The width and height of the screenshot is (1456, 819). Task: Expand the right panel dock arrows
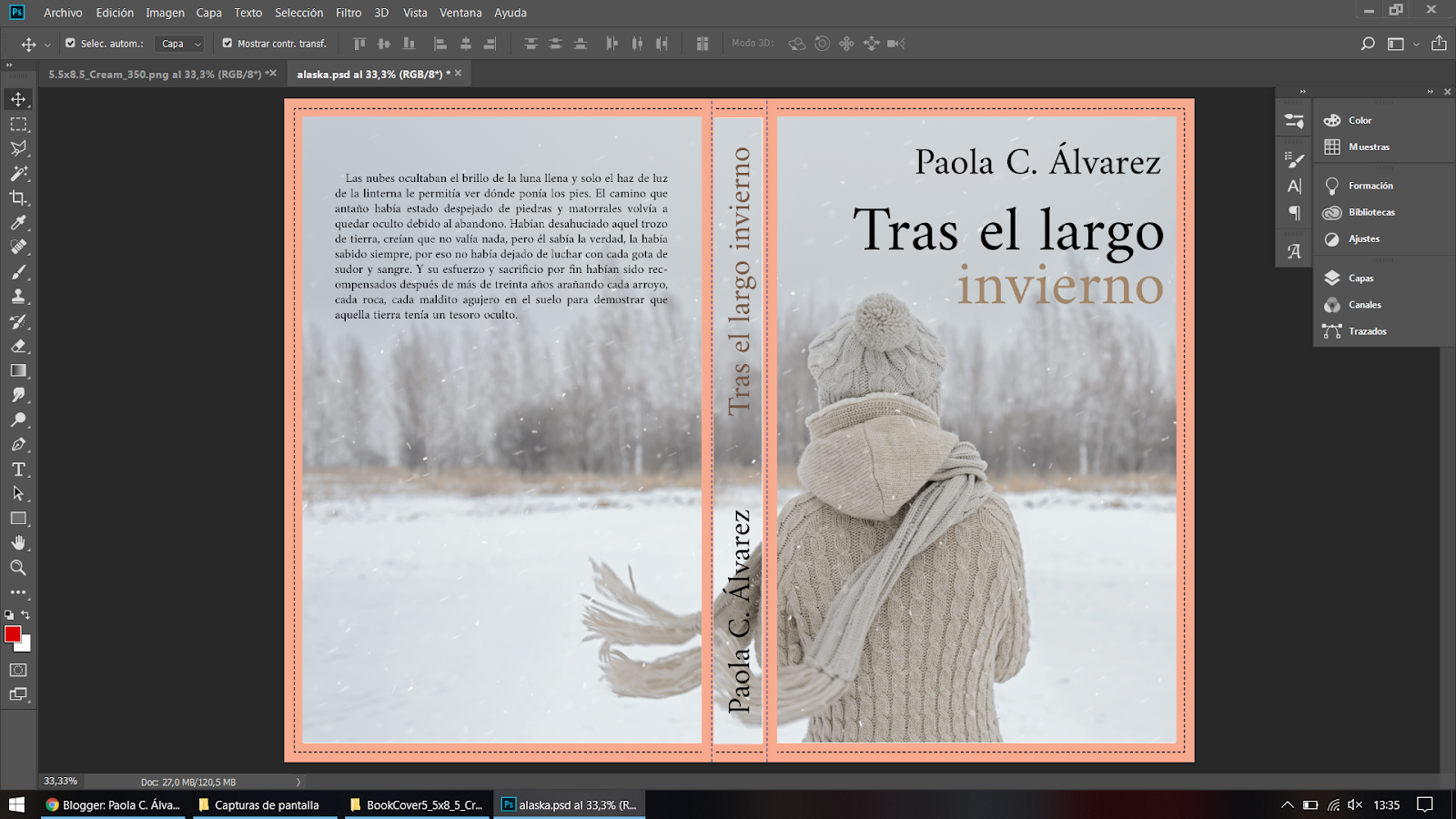[x=1431, y=92]
